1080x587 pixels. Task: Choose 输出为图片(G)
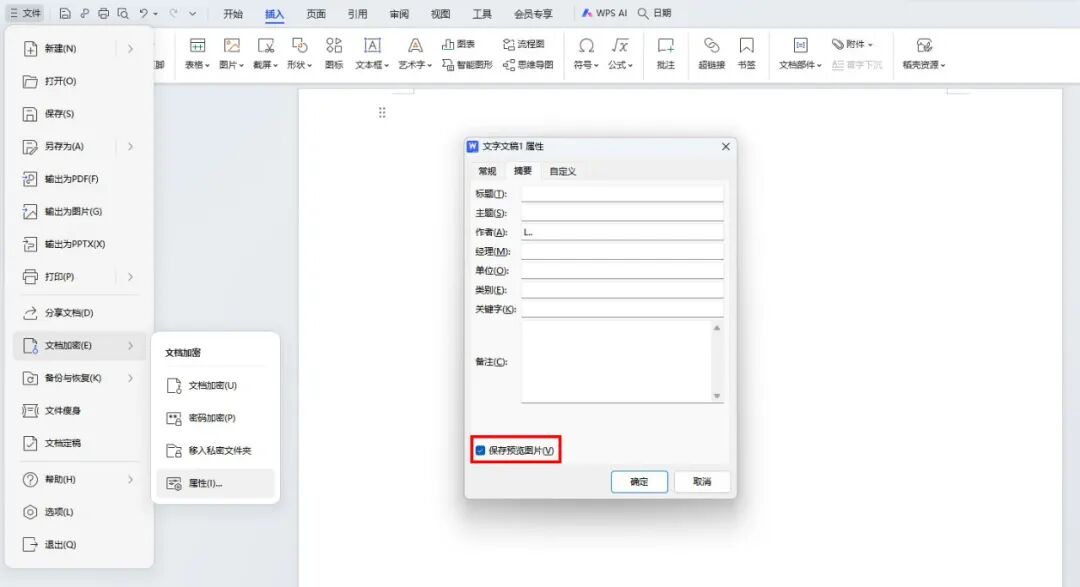point(79,212)
